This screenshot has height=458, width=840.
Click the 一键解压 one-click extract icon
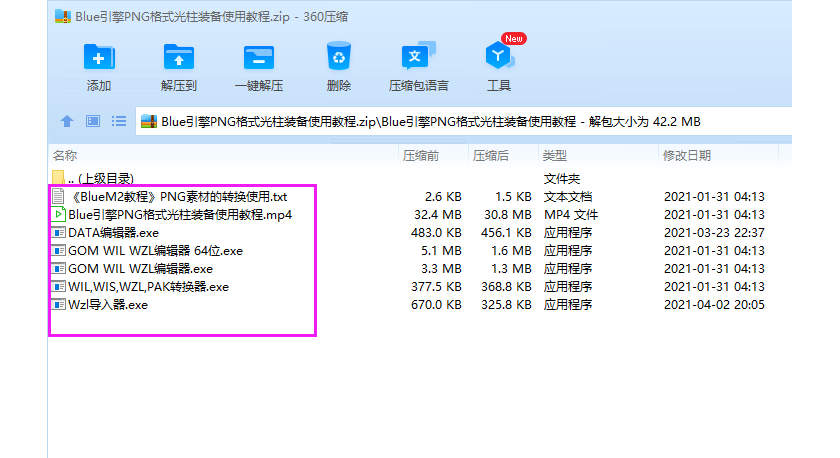259,57
